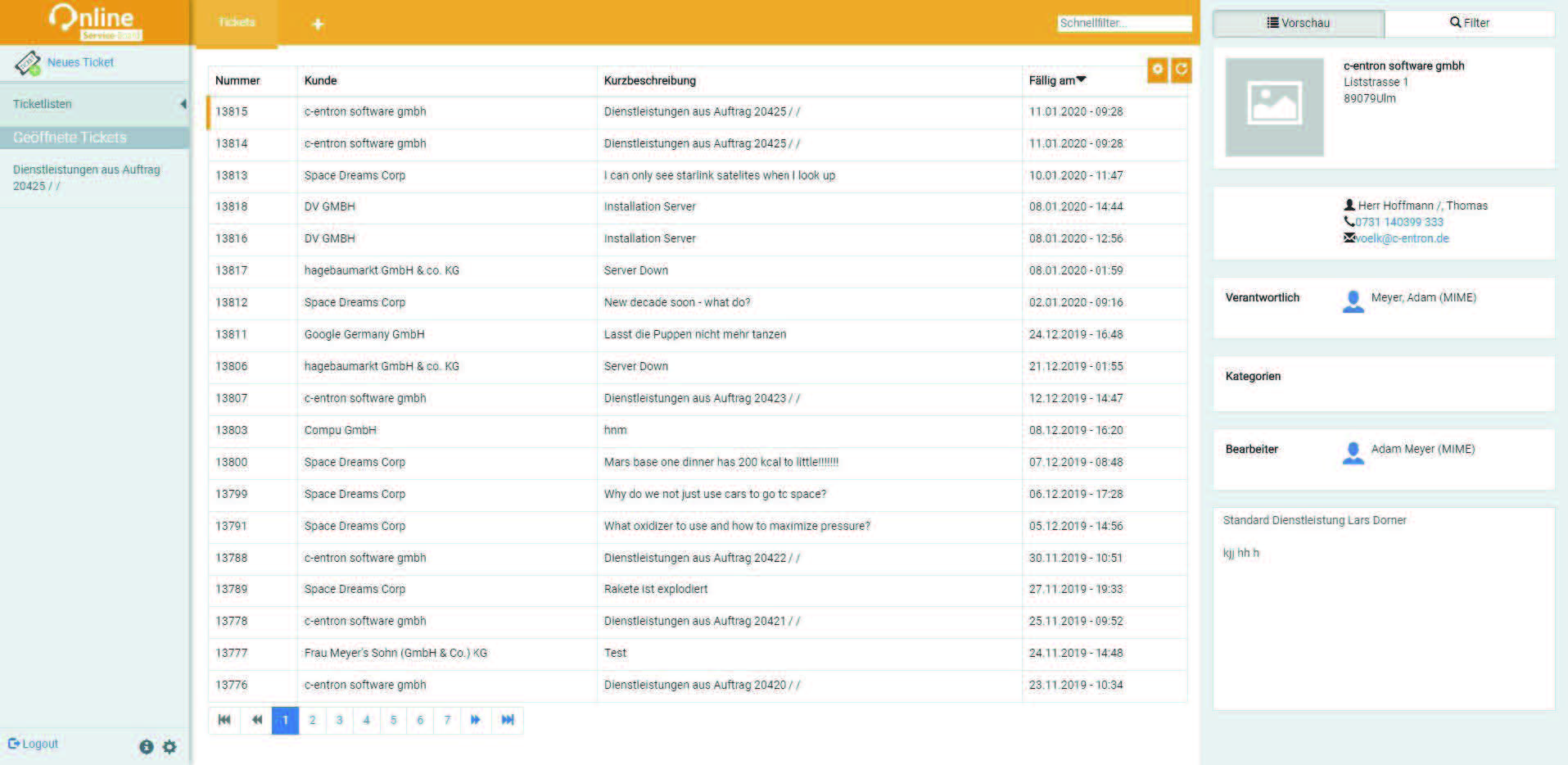
Task: Open table settings gear above the list
Action: click(1157, 70)
